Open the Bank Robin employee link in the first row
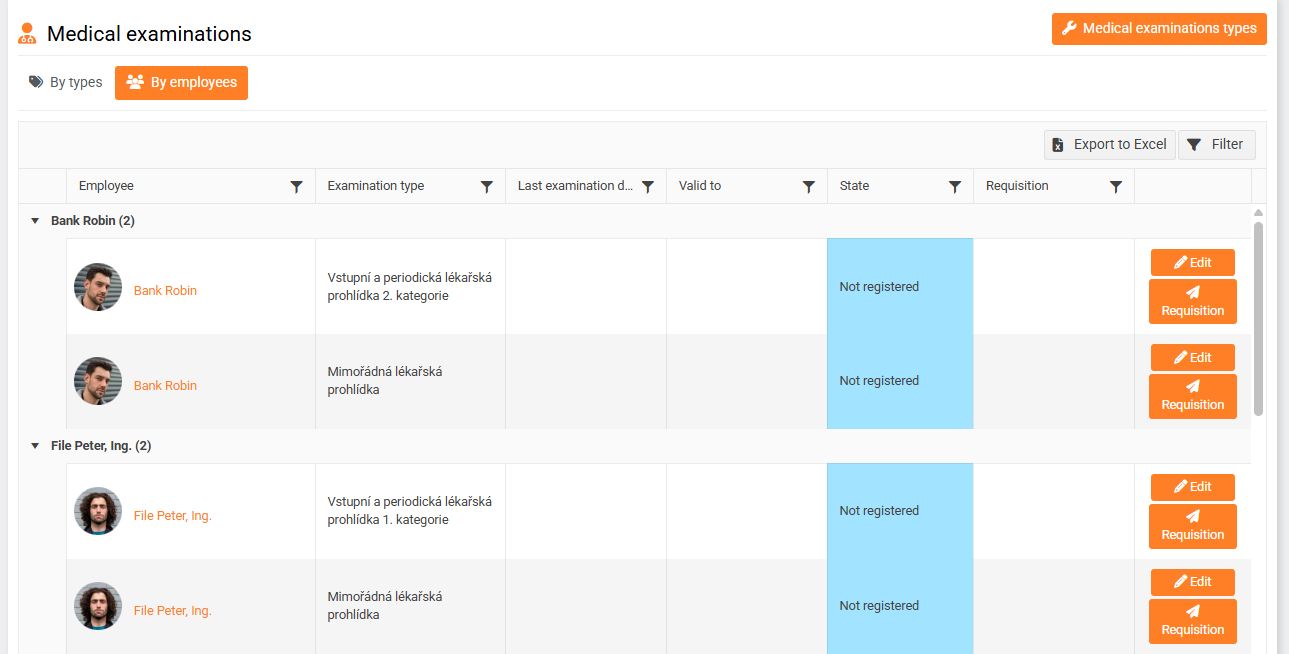Viewport: 1289px width, 654px height. click(x=165, y=291)
